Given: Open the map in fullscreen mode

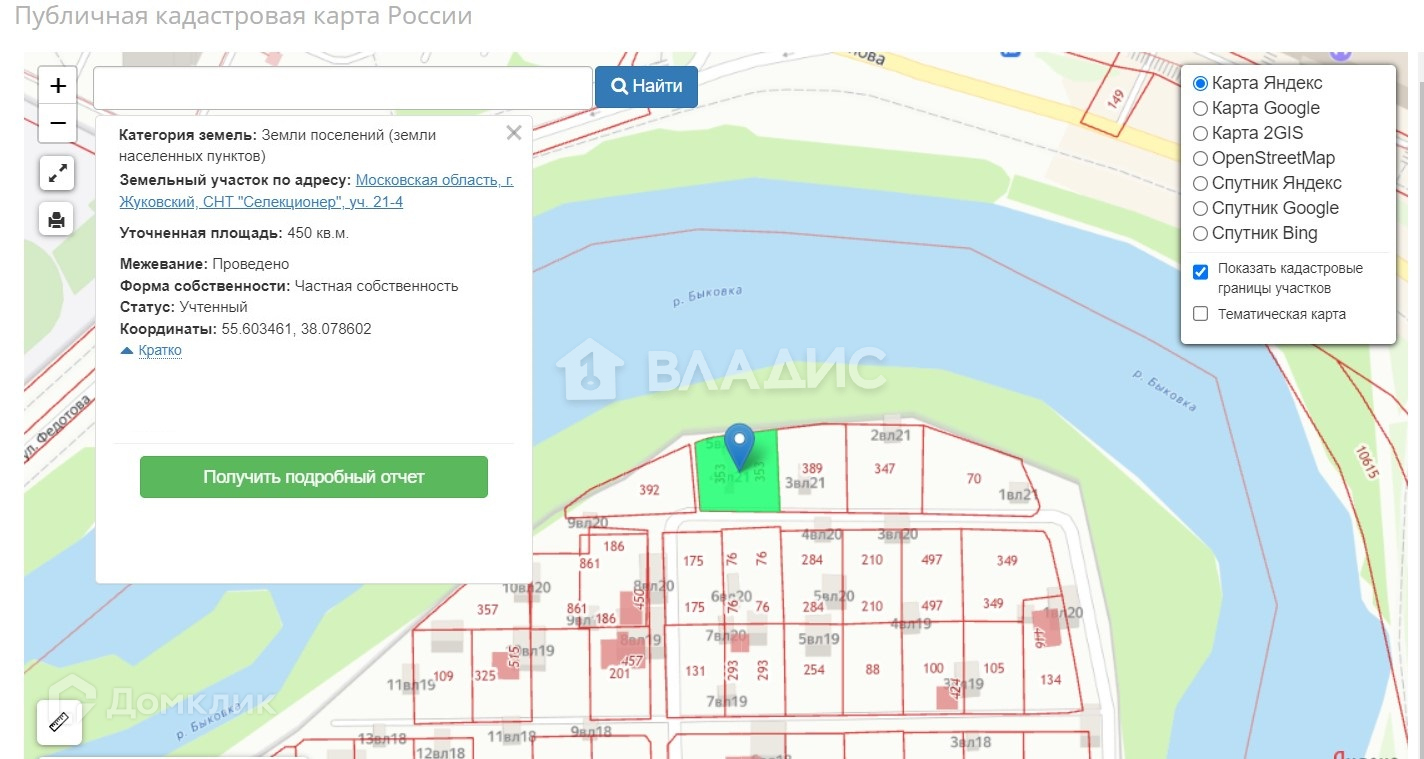Looking at the screenshot, I should pos(57,173).
